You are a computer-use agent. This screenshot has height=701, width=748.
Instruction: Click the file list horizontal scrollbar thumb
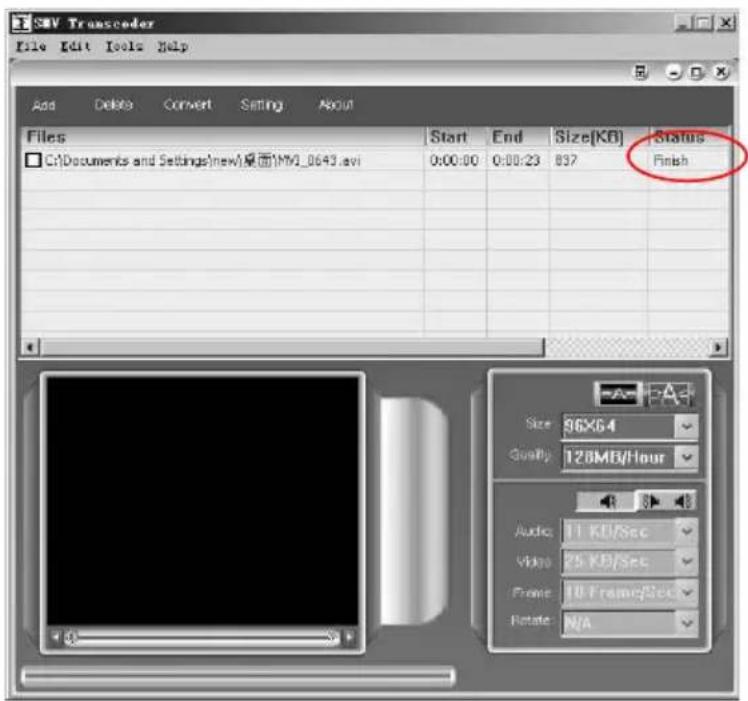tap(292, 347)
